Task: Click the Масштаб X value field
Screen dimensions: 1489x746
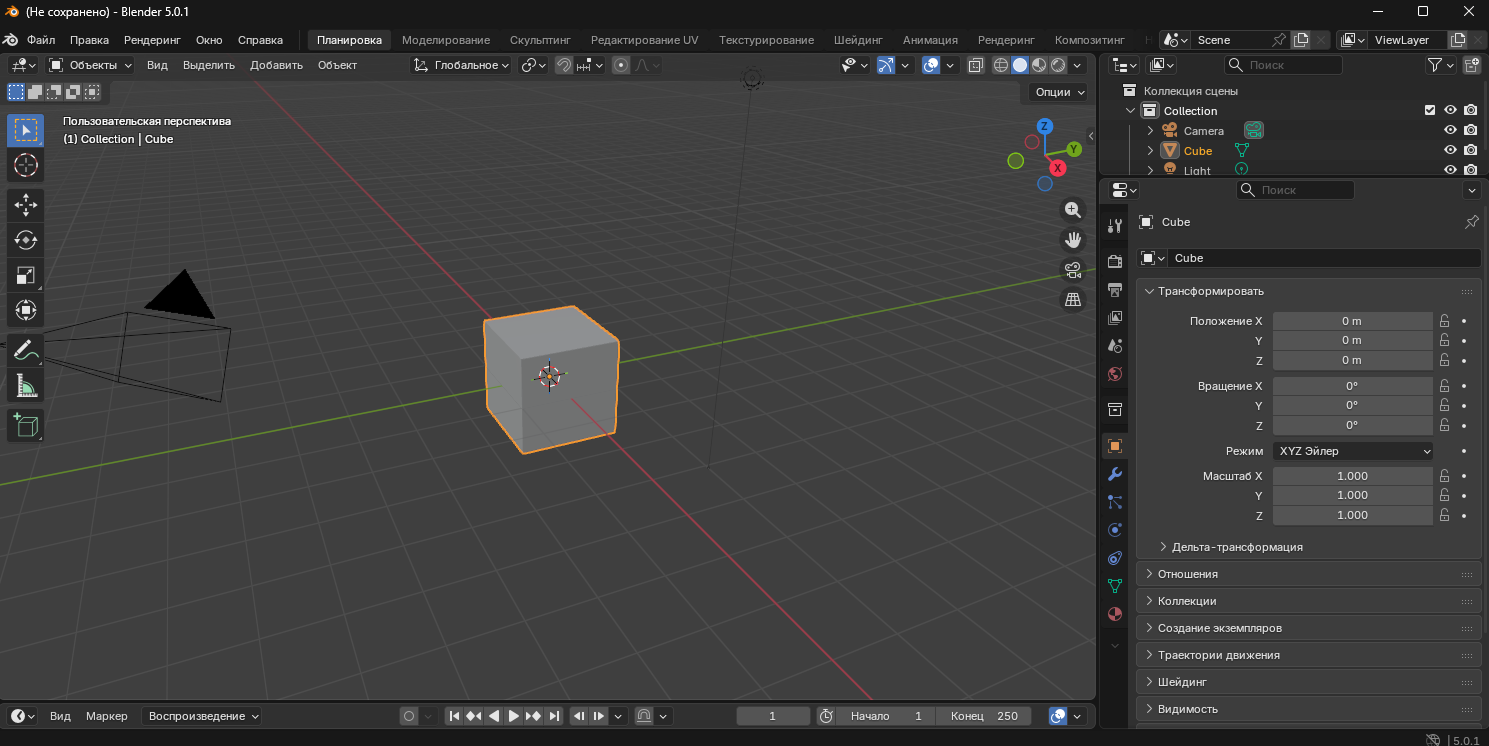Action: coord(1352,476)
